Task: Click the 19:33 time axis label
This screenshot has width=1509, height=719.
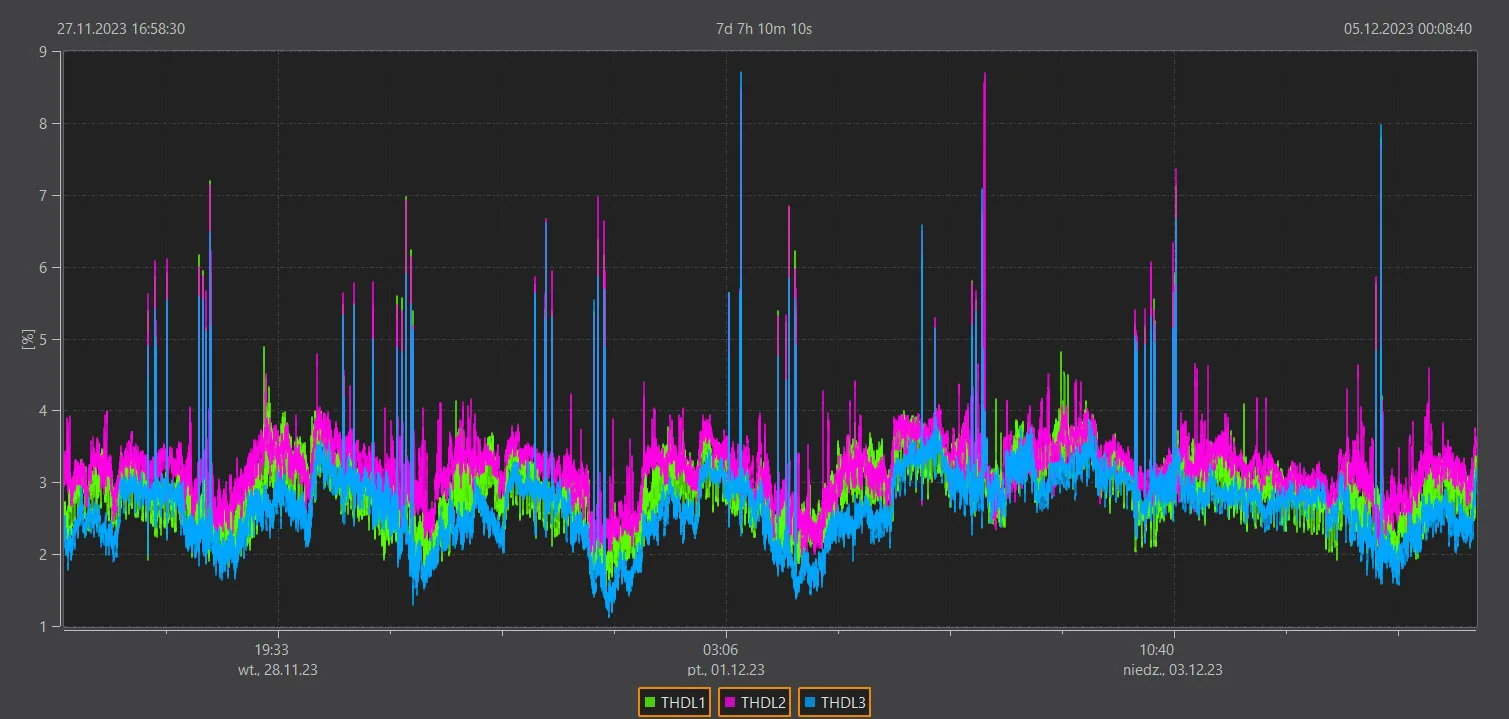Action: pyautogui.click(x=272, y=649)
